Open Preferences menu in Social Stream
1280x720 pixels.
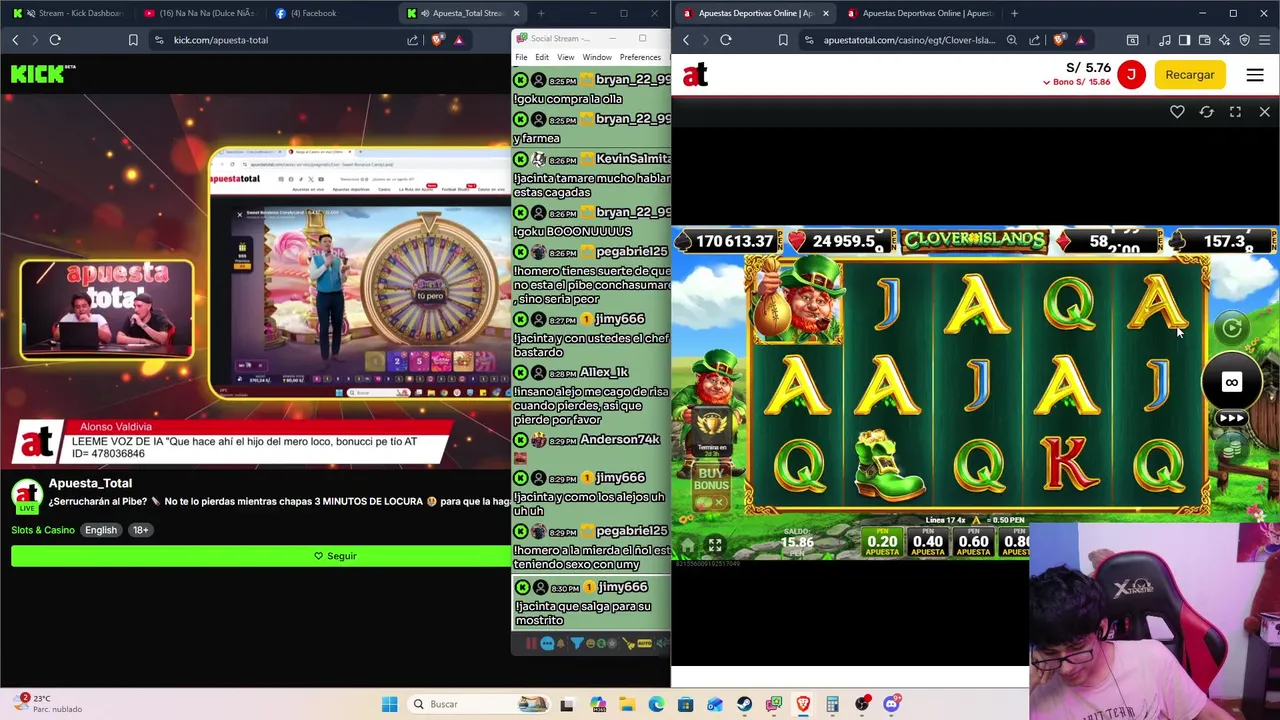(640, 57)
